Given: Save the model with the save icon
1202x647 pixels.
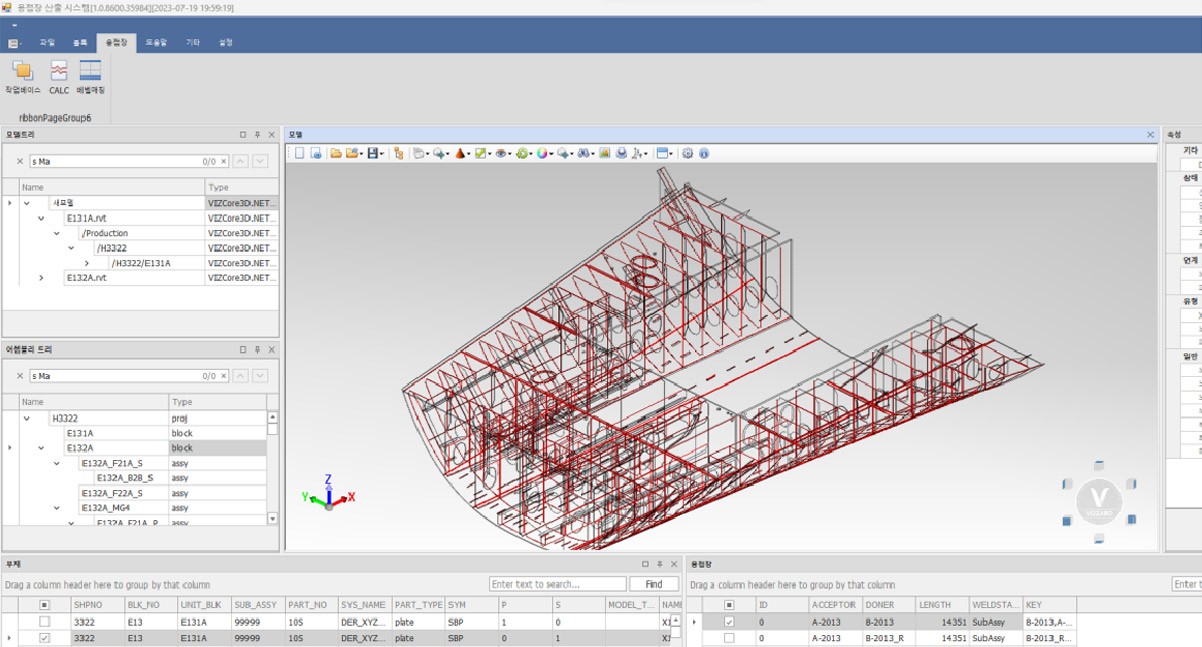Looking at the screenshot, I should coord(372,153).
